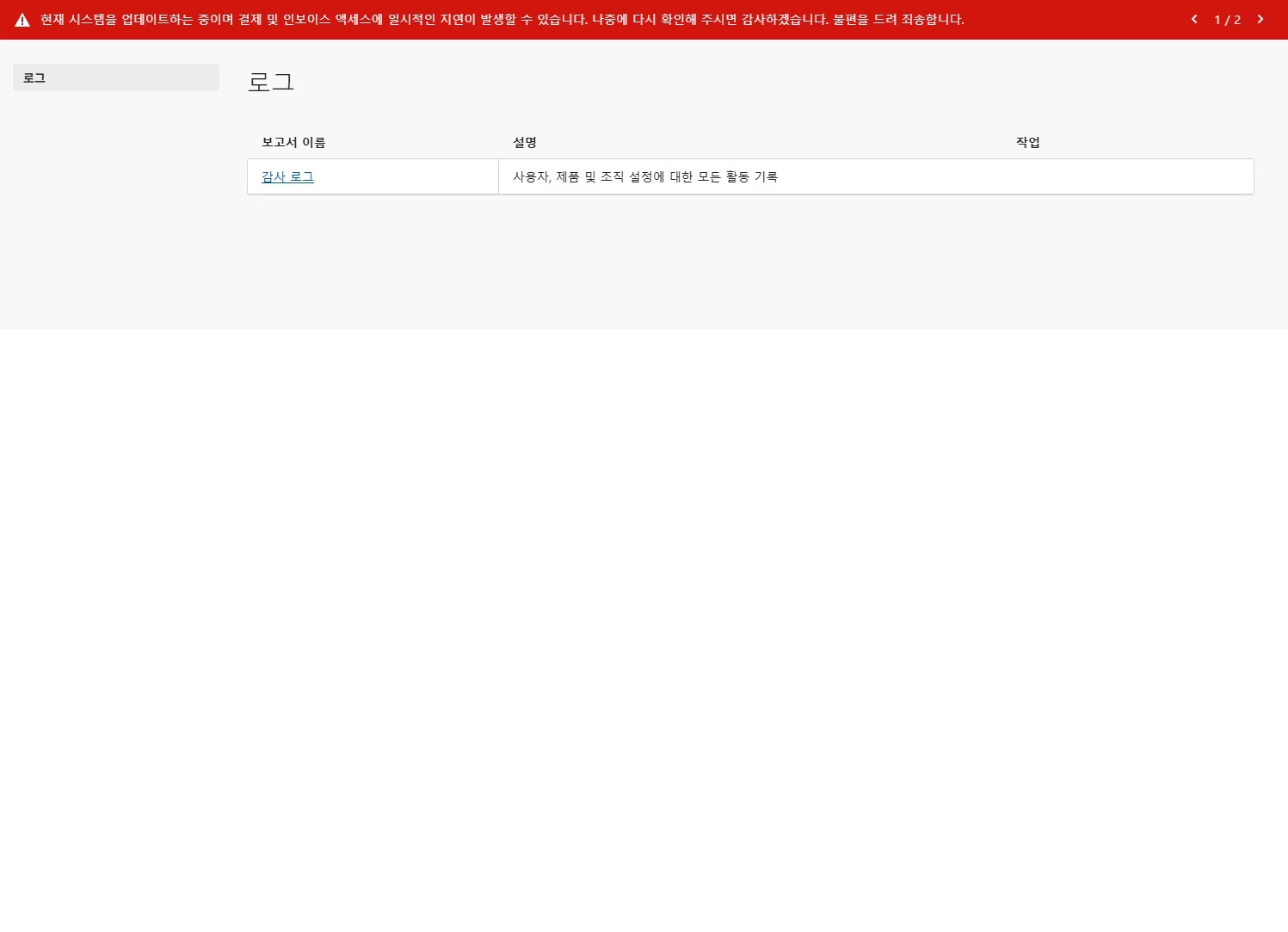Viewport: 1288px width, 932px height.
Task: Go to previous banner notification
Action: pyautogui.click(x=1194, y=19)
